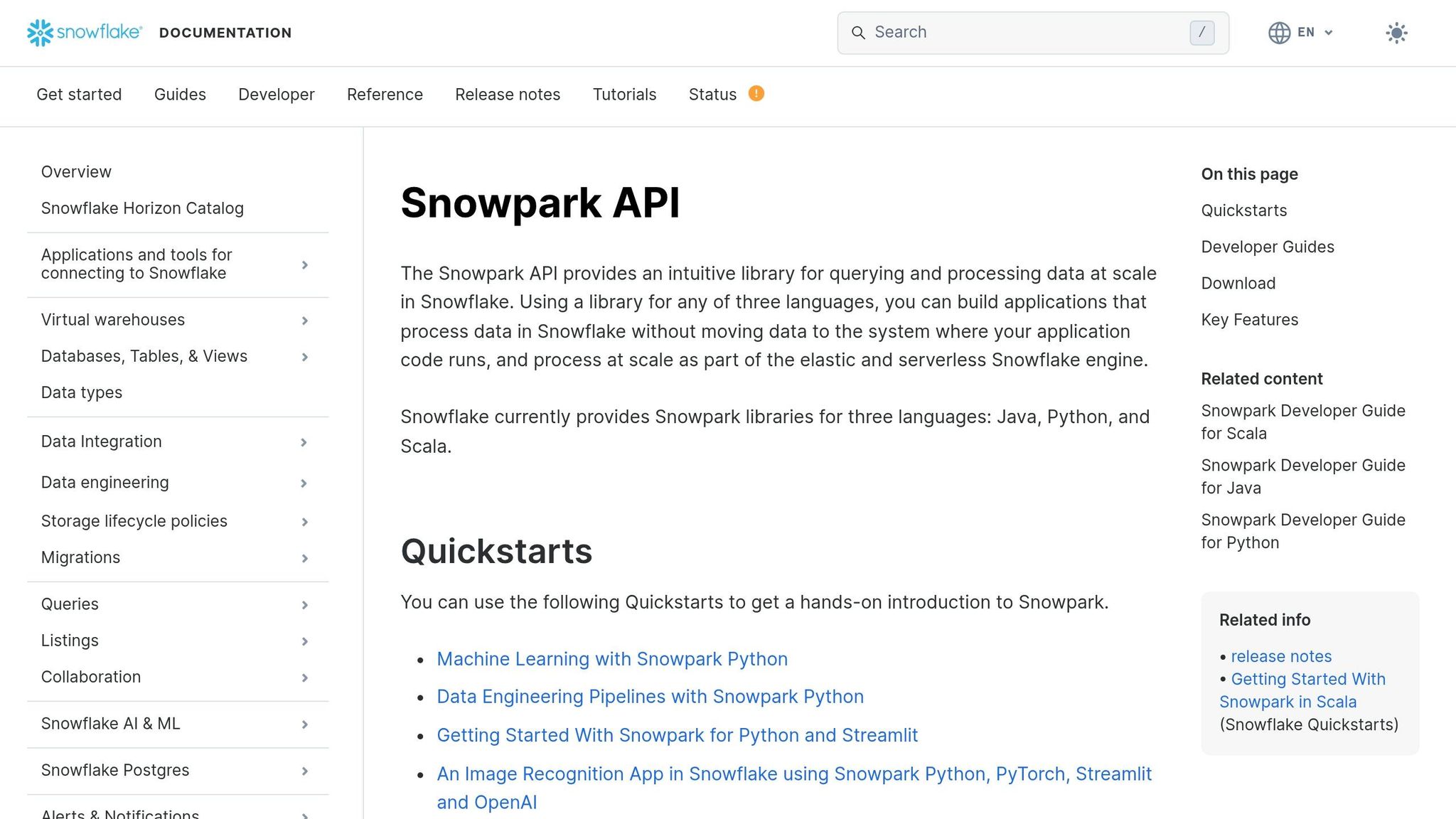
Task: Click the search magnifier icon
Action: (858, 33)
